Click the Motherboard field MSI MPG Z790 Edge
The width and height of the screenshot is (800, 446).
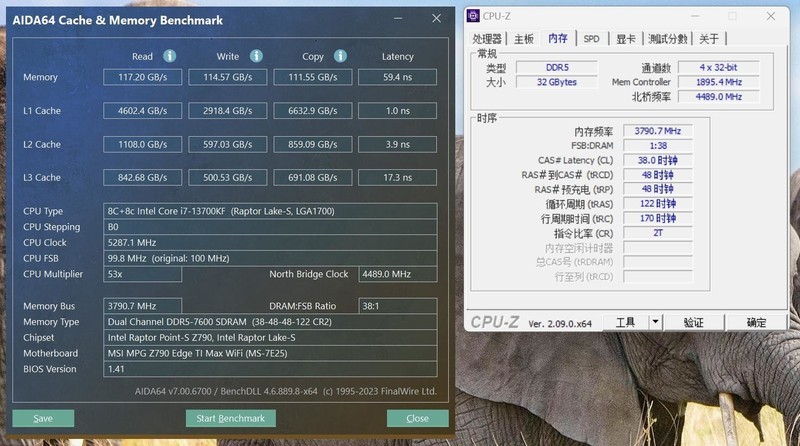[270, 353]
